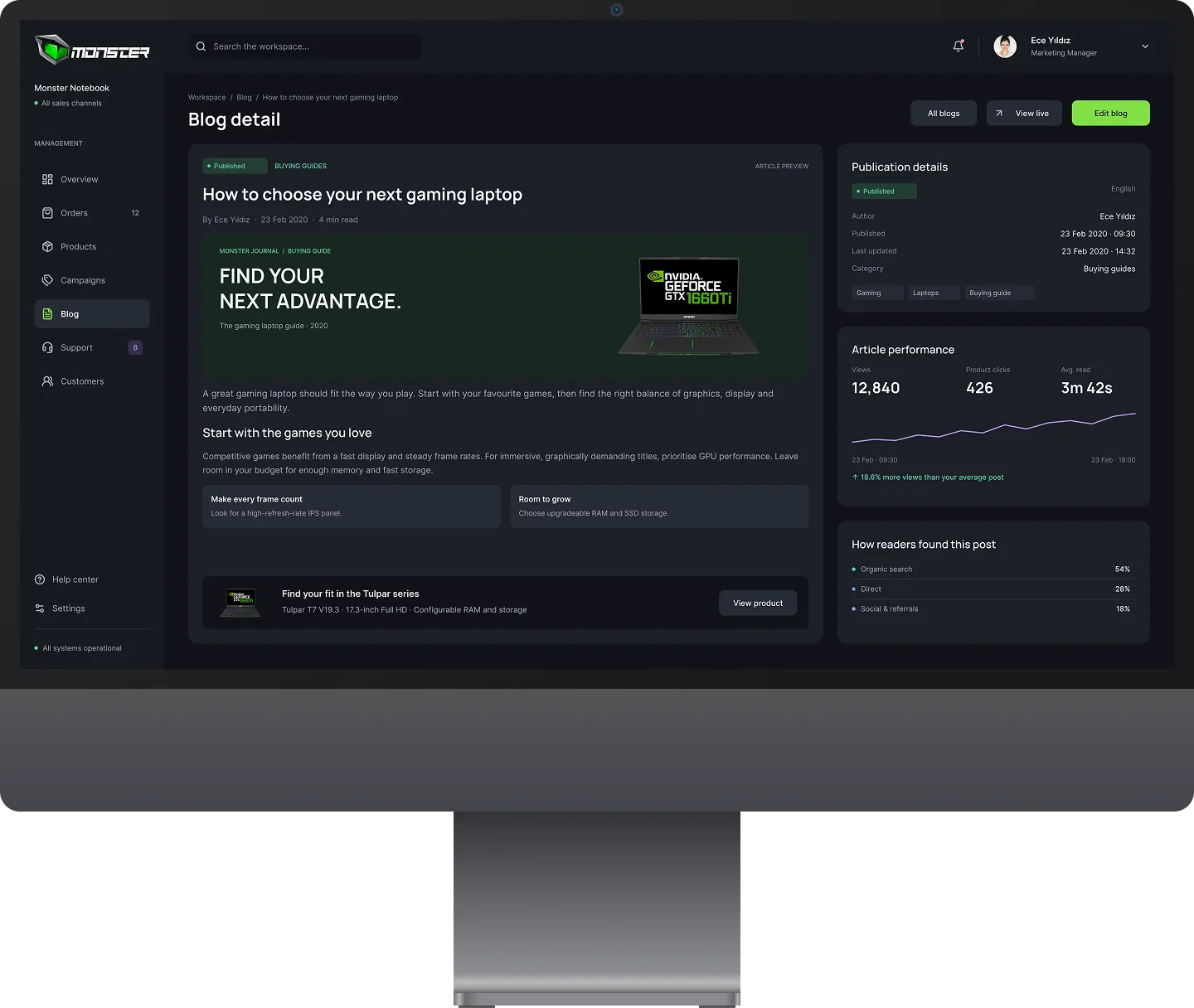Select the Campaigns label
Screen dimensions: 1194x1008
(83, 280)
